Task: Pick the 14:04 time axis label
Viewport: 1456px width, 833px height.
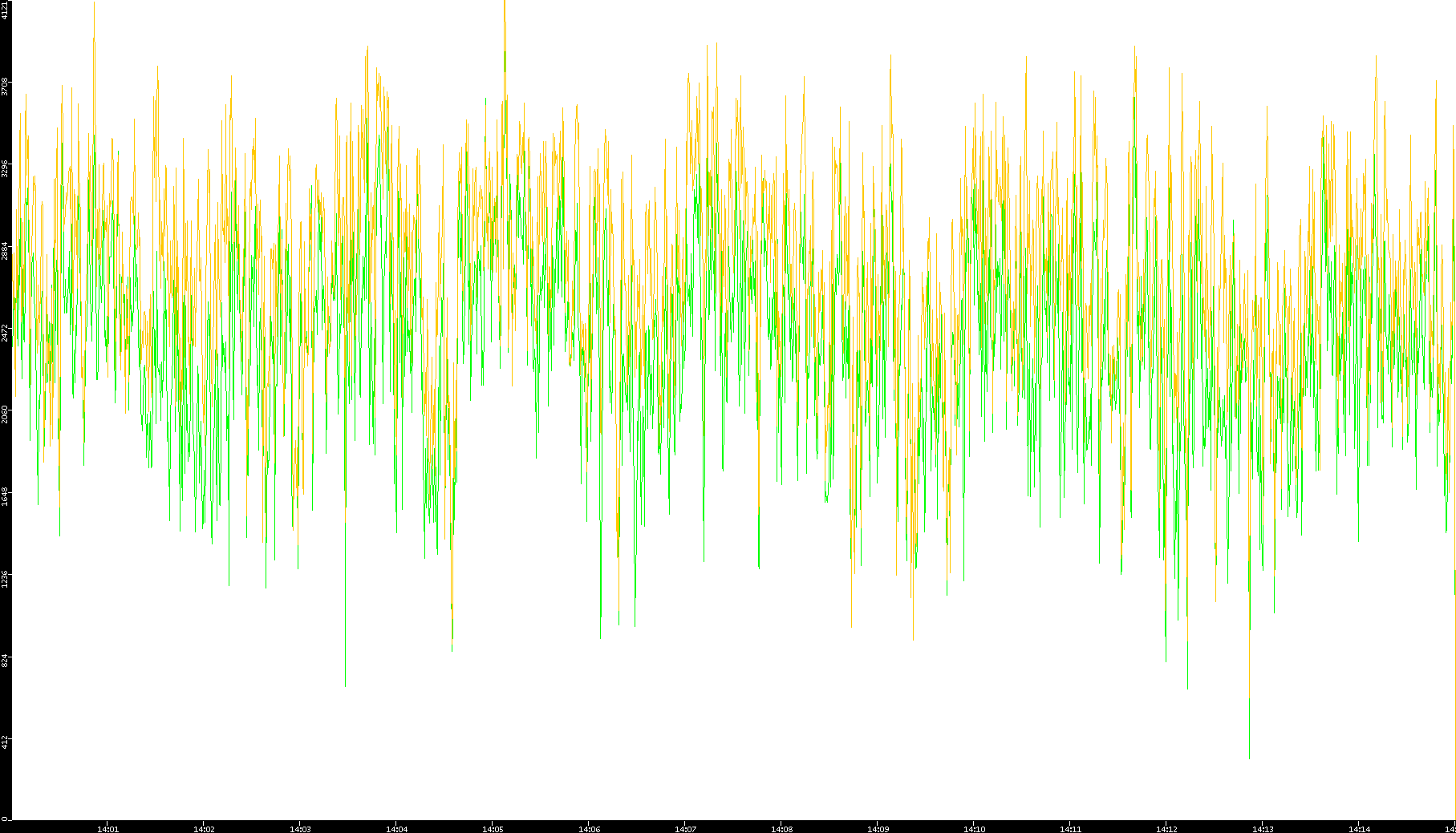Action: (396, 829)
